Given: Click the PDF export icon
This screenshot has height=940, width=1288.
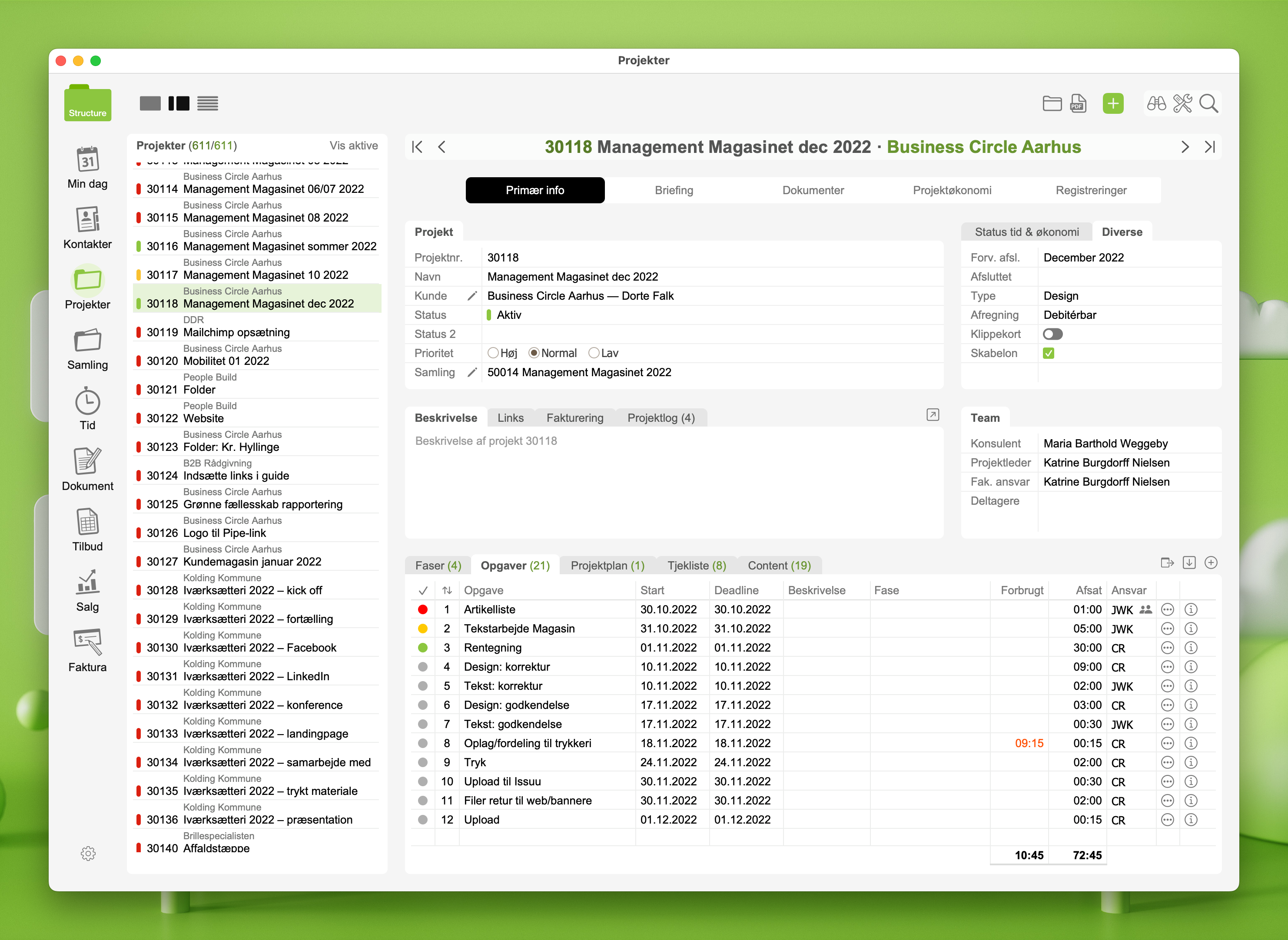Looking at the screenshot, I should point(1078,103).
